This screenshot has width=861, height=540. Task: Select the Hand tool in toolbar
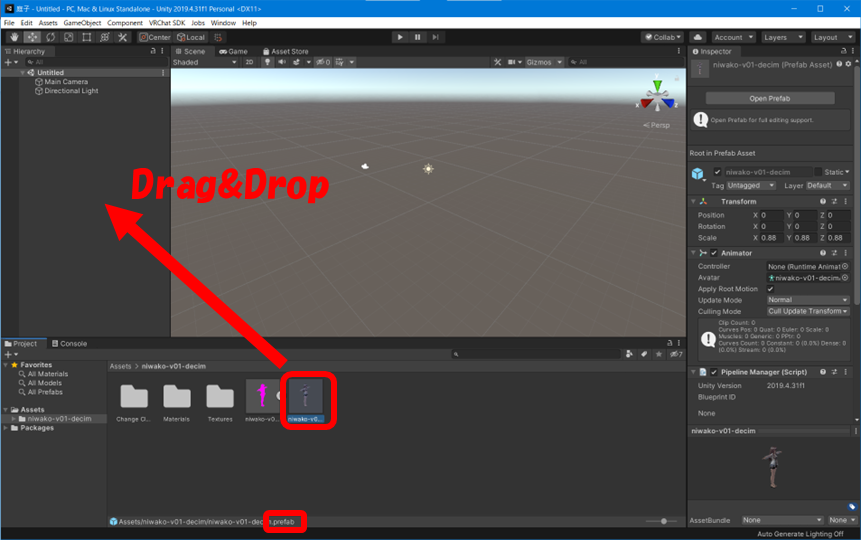[x=13, y=37]
